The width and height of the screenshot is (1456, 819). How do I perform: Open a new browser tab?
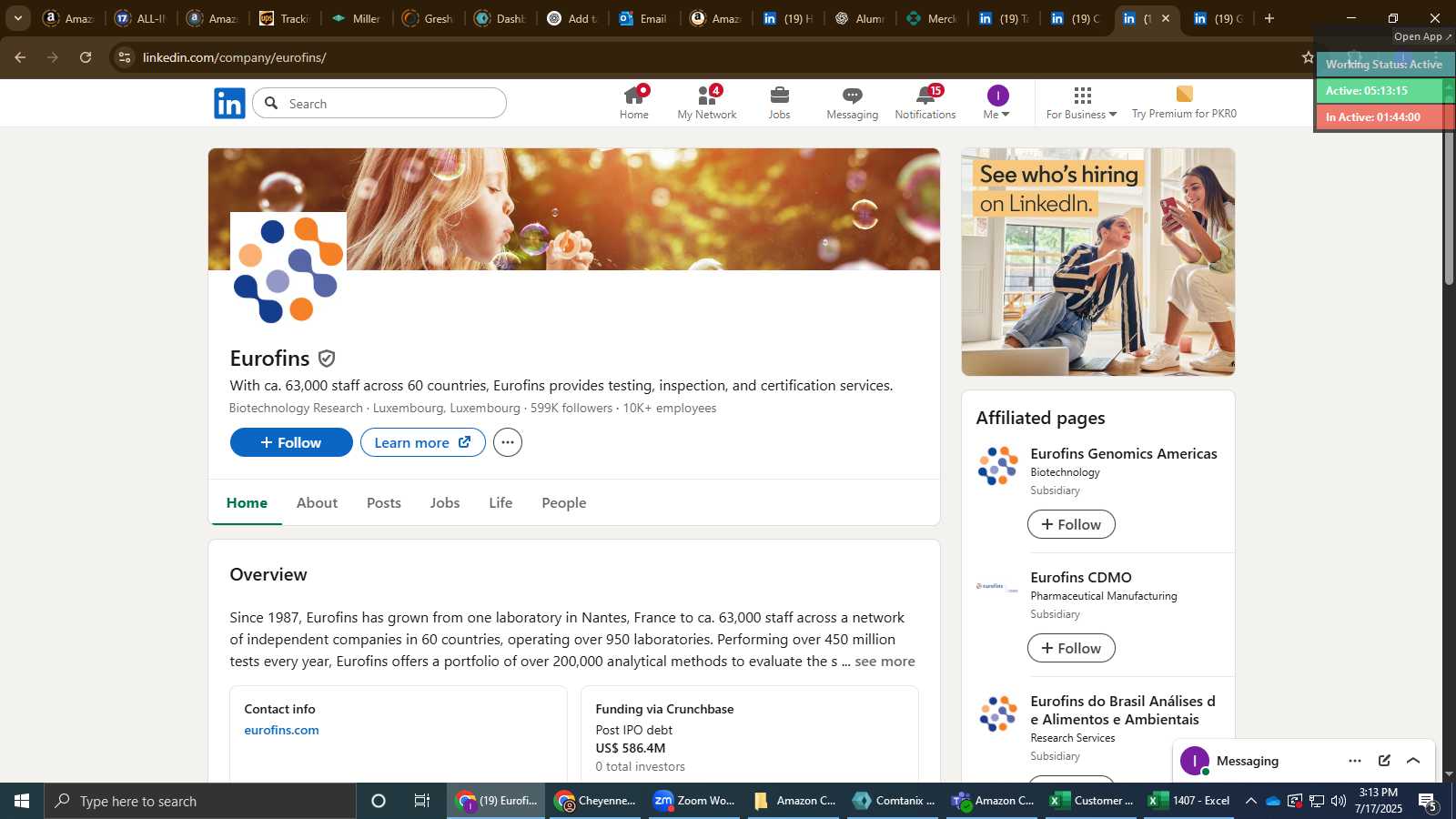point(1269,18)
